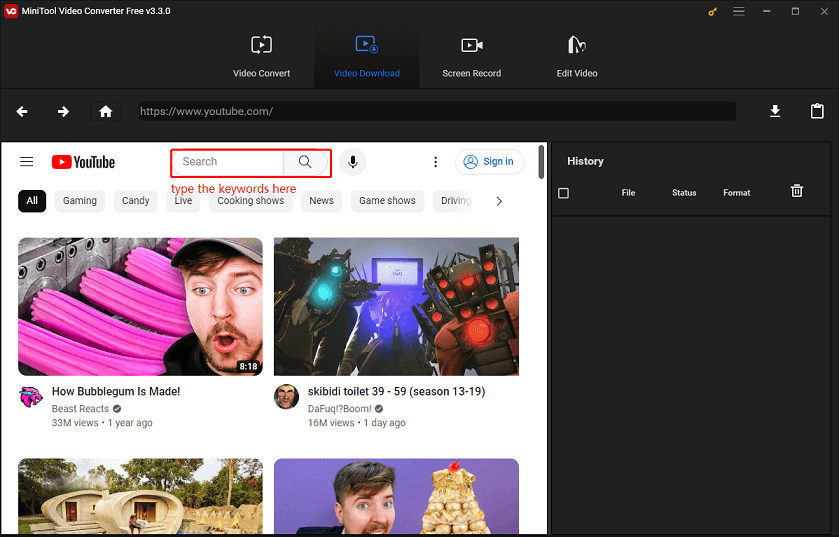839x537 pixels.
Task: Open the hamburger menu in title bar
Action: [739, 11]
